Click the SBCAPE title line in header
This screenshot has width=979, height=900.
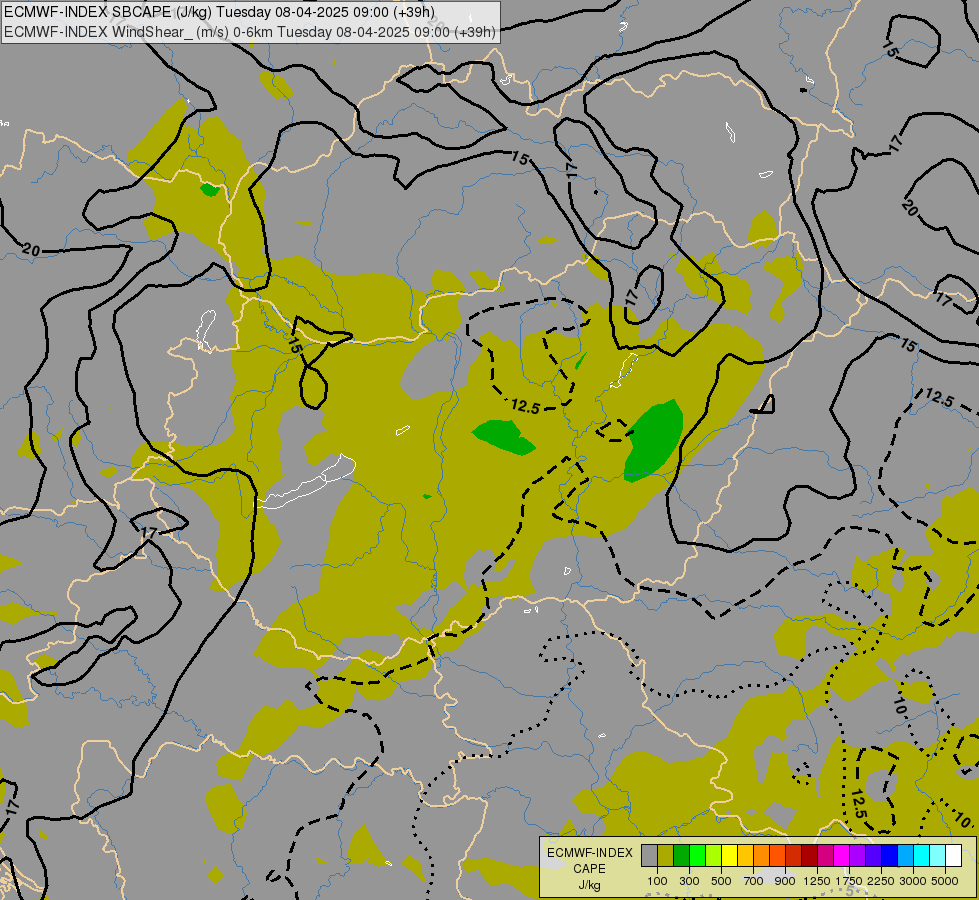(x=219, y=12)
